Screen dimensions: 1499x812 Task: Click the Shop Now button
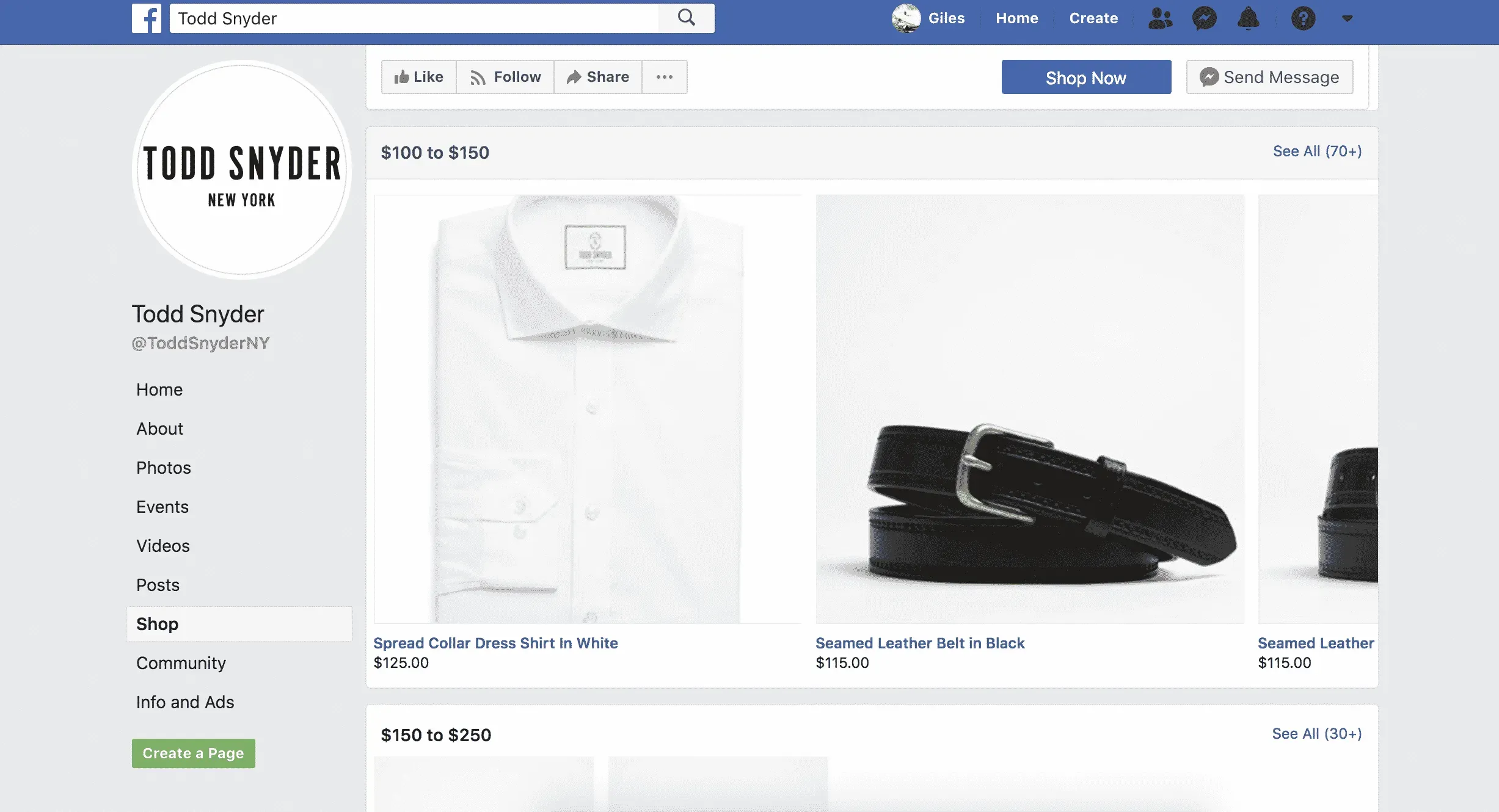(x=1086, y=77)
